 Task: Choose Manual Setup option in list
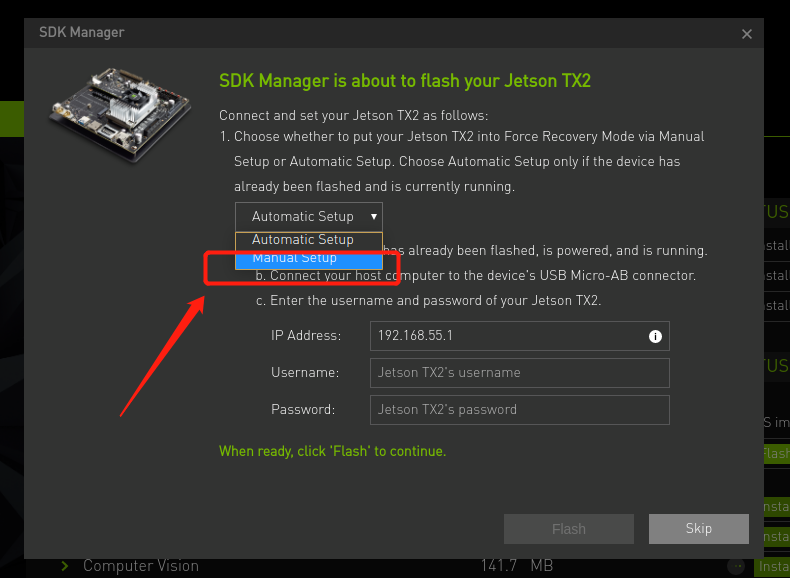308,259
